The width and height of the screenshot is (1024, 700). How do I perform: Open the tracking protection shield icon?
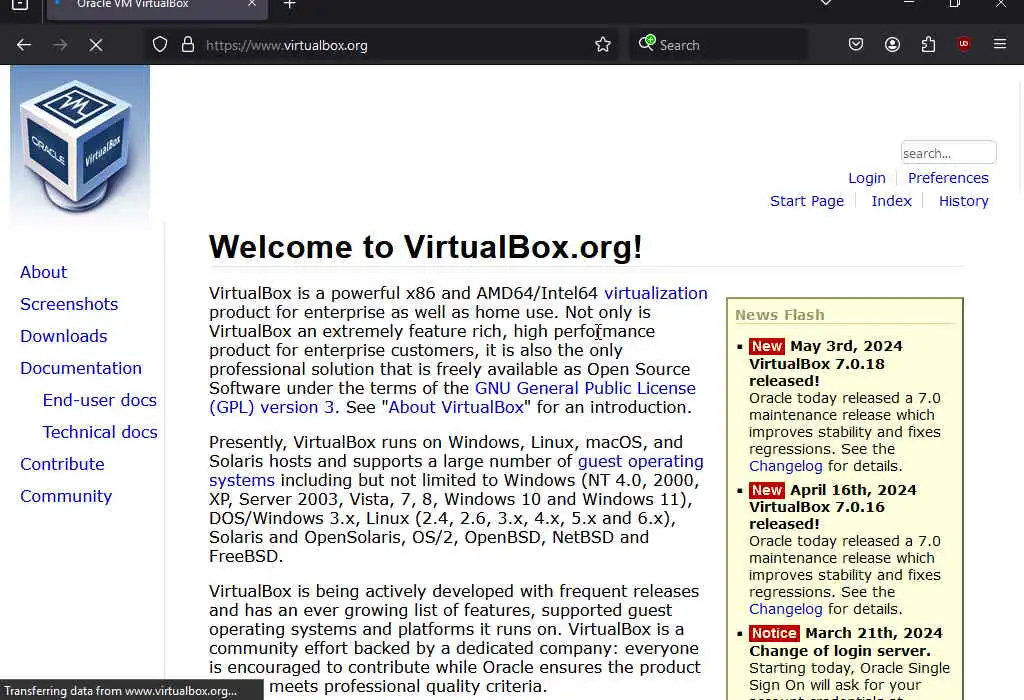tap(160, 44)
